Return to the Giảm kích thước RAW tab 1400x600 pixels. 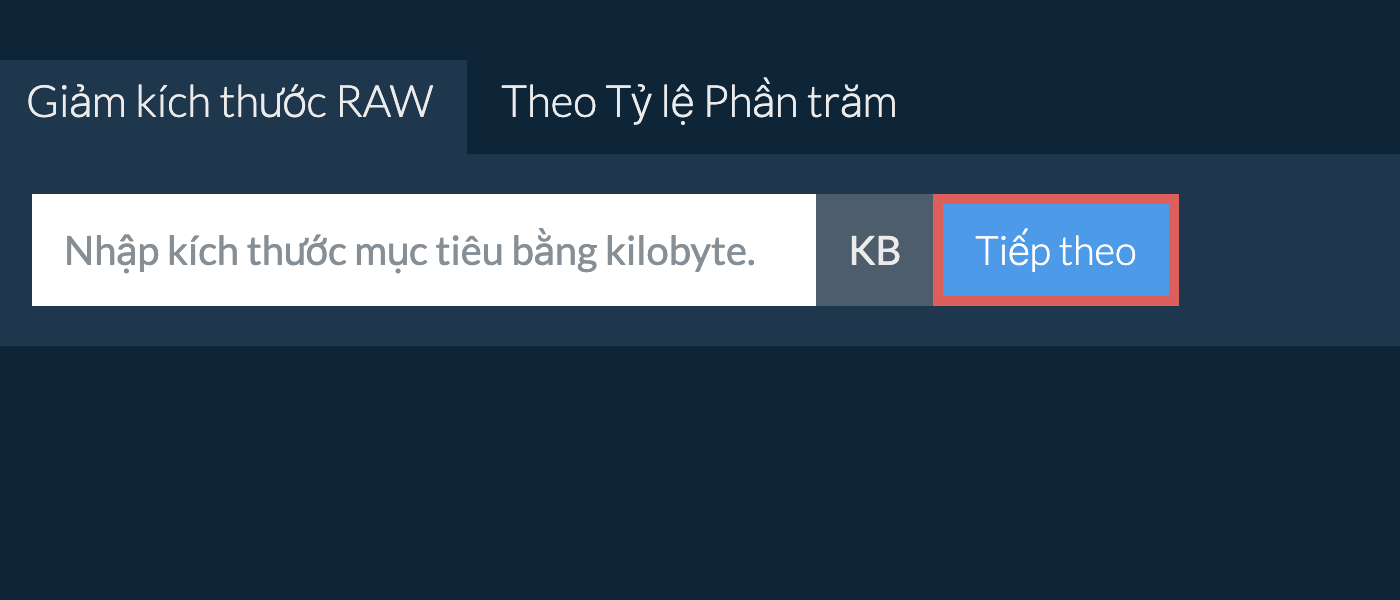231,103
